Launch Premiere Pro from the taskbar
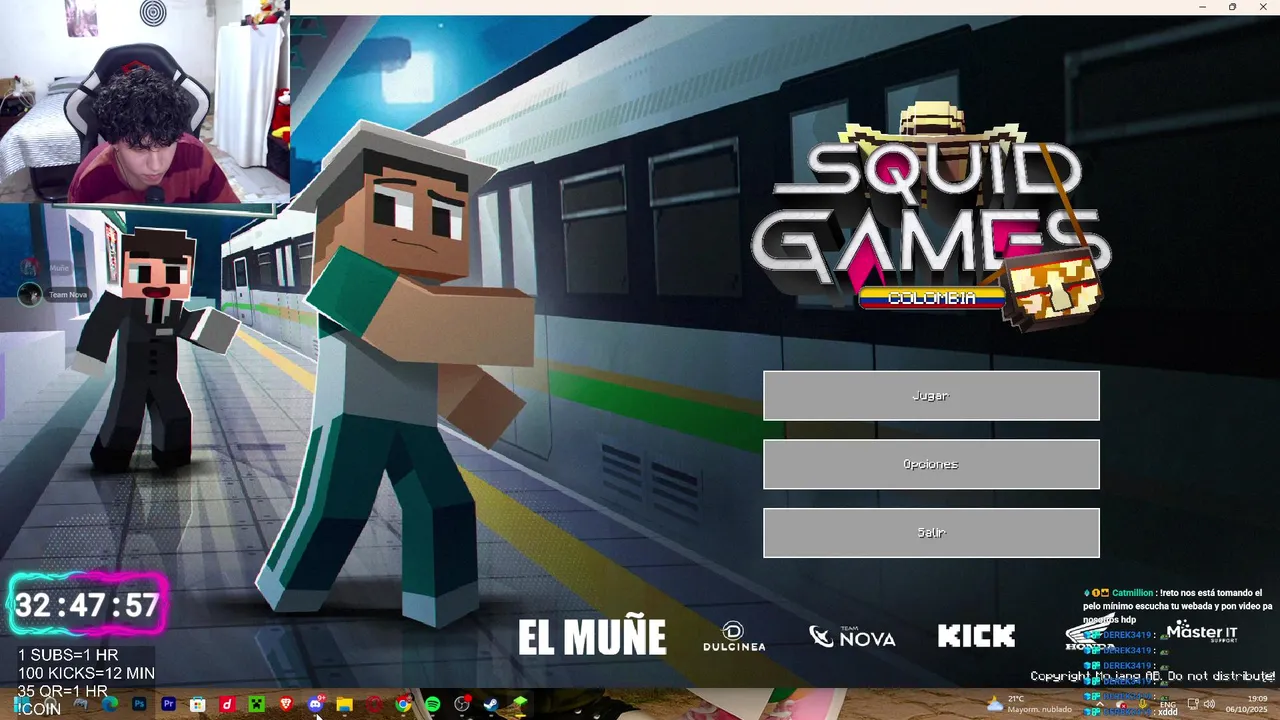 tap(168, 704)
